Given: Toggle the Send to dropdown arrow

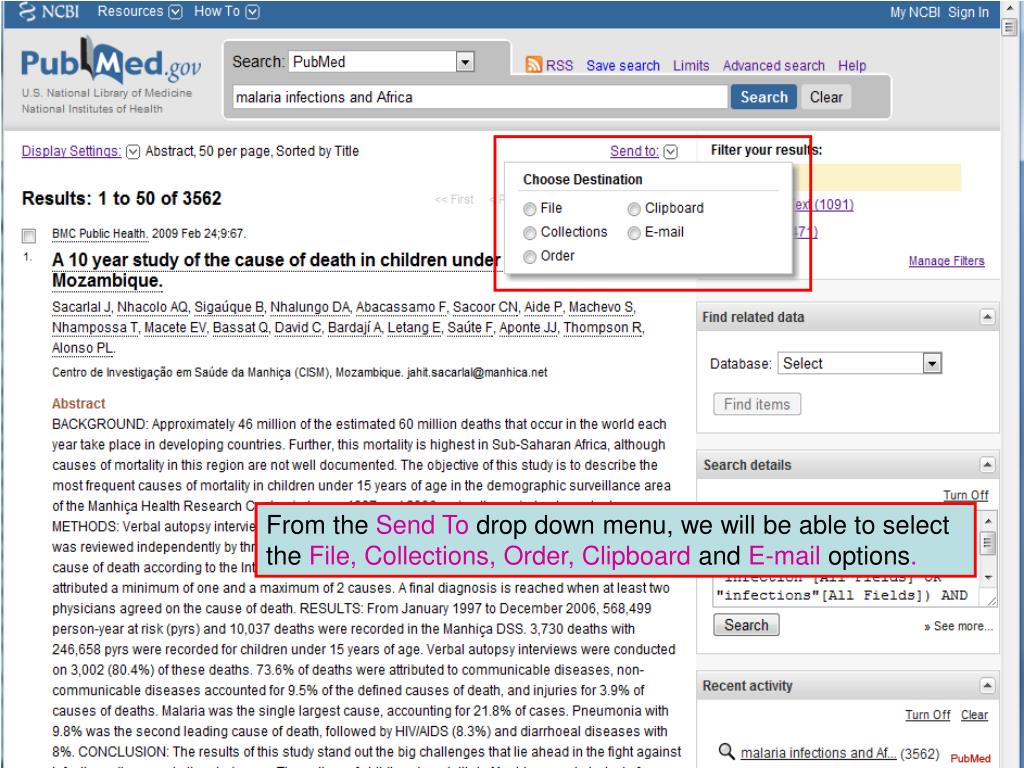Looking at the screenshot, I should [x=670, y=152].
